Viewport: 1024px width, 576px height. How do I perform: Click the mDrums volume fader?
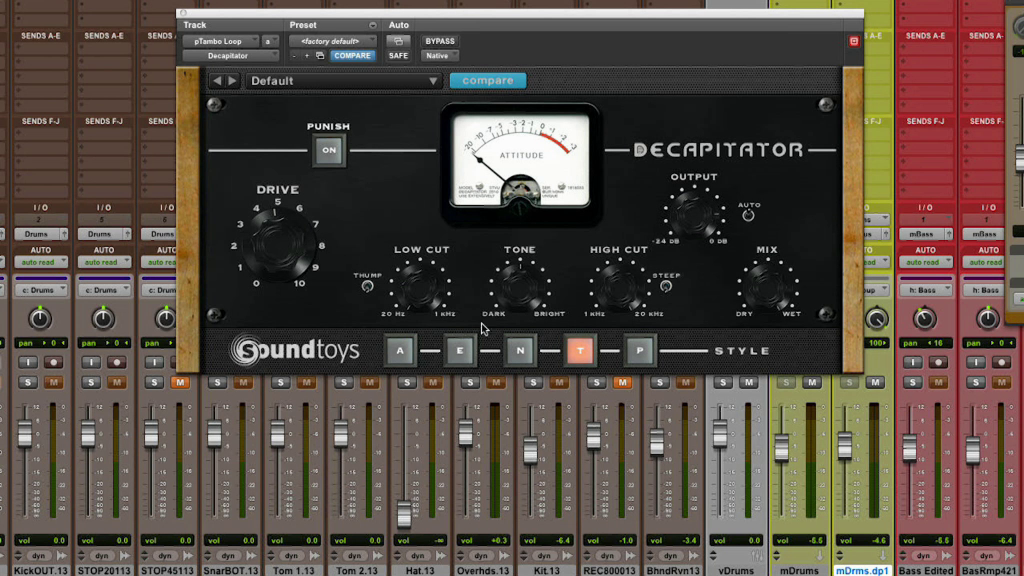point(782,448)
